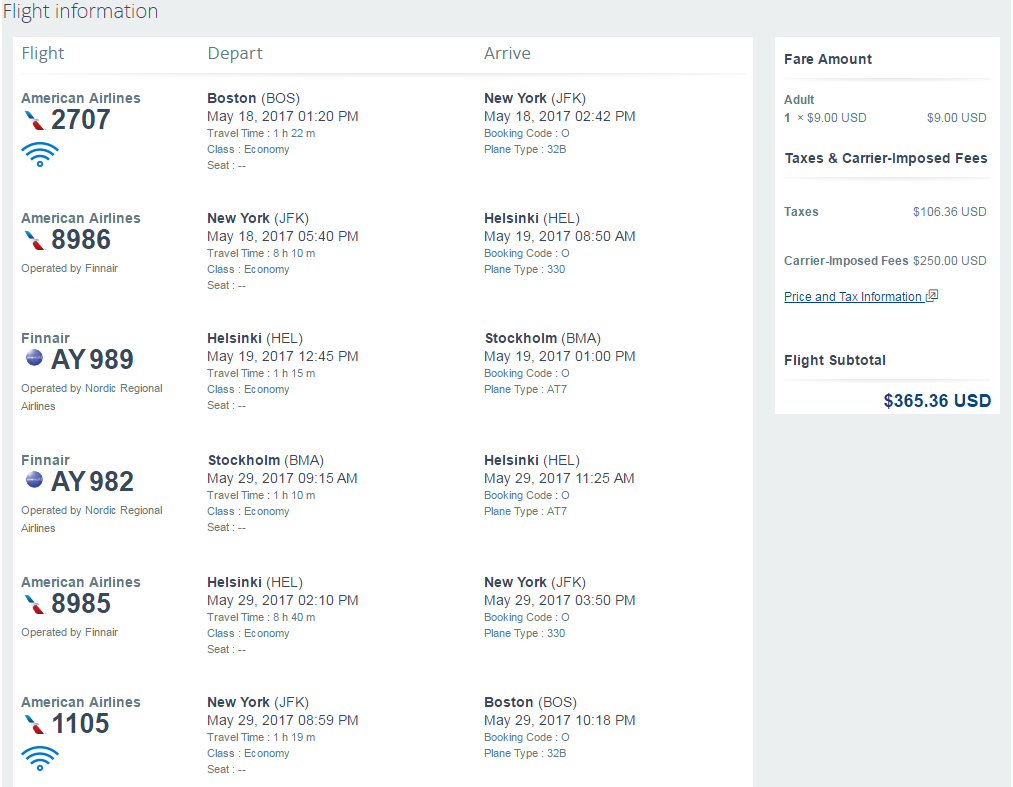Click the $9.00 USD adult fare total
Image resolution: width=1013 pixels, height=787 pixels.
click(x=956, y=118)
